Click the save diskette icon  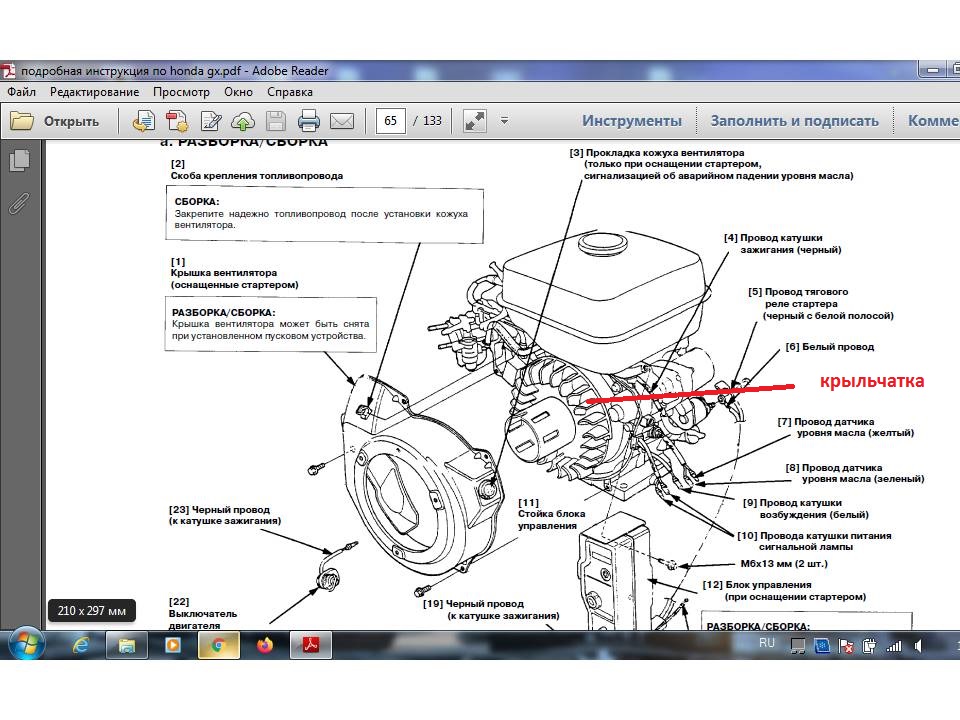coord(276,121)
